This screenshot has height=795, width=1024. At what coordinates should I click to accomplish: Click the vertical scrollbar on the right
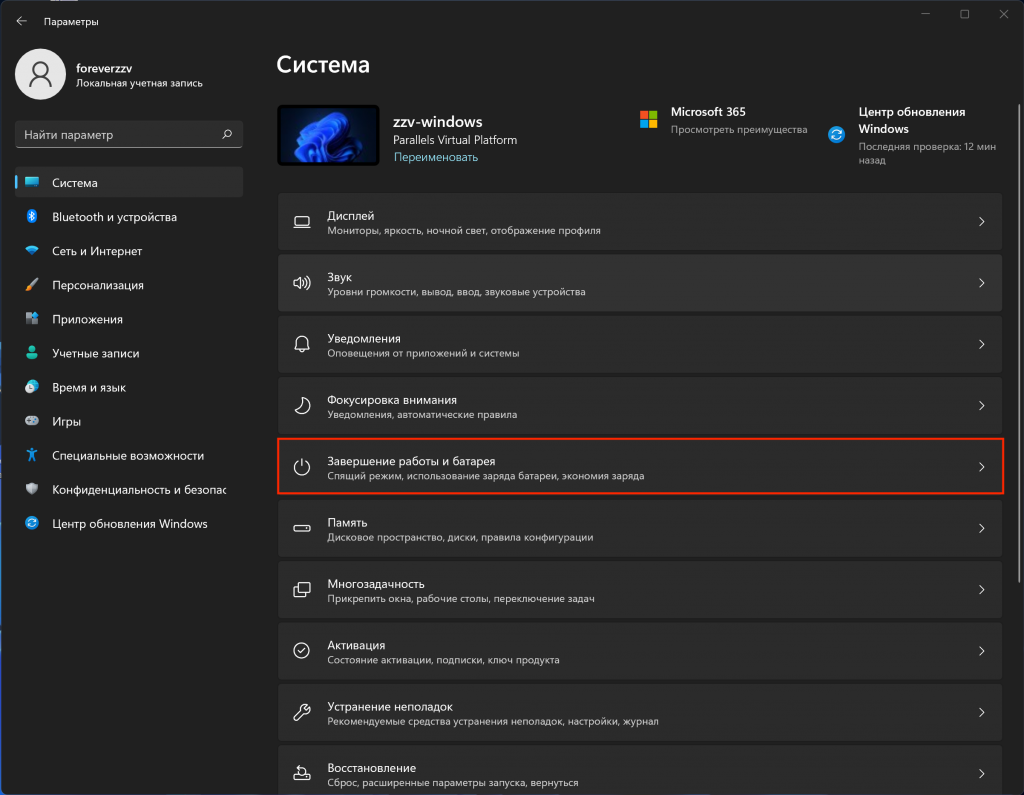pos(1019,343)
